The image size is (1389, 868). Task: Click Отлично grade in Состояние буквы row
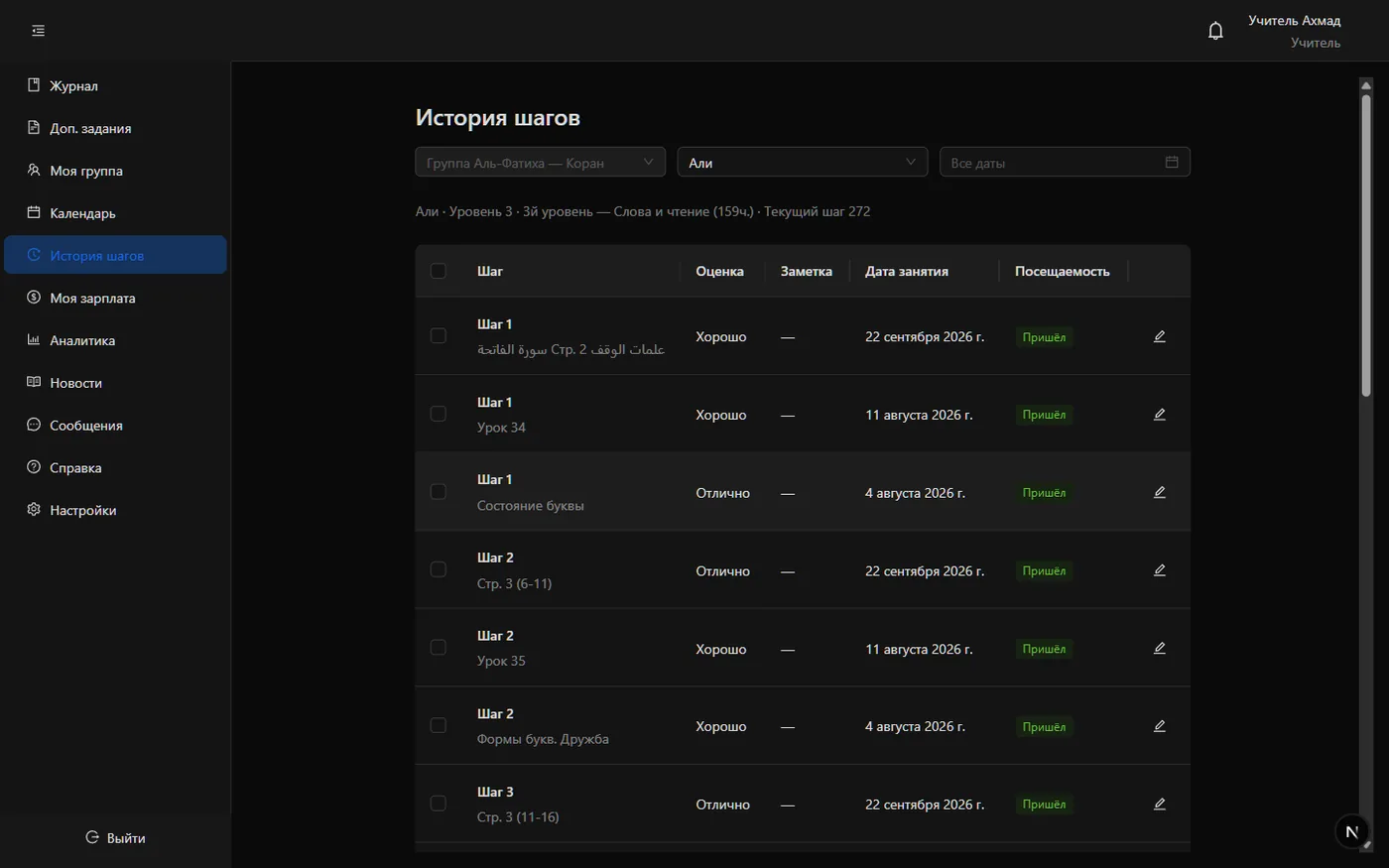[x=722, y=493]
